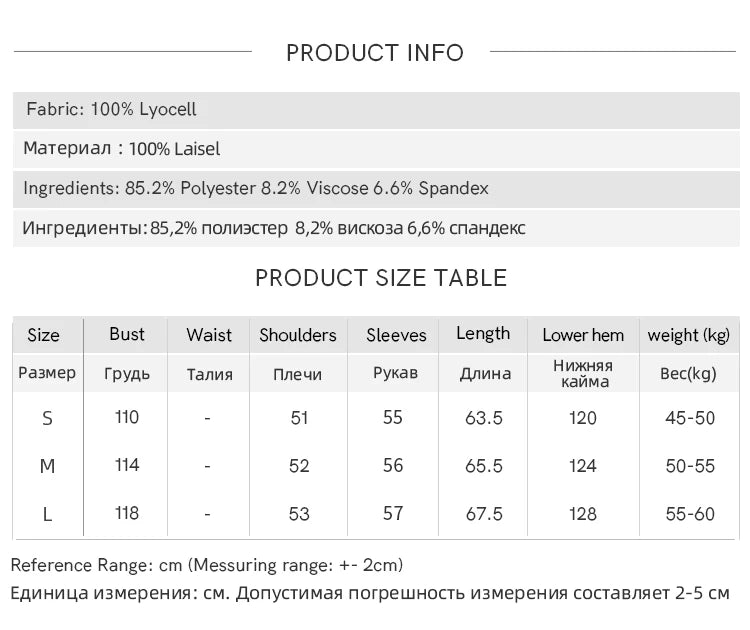This screenshot has height=630, width=750.
Task: Click the lower hem value 128
Action: point(583,514)
